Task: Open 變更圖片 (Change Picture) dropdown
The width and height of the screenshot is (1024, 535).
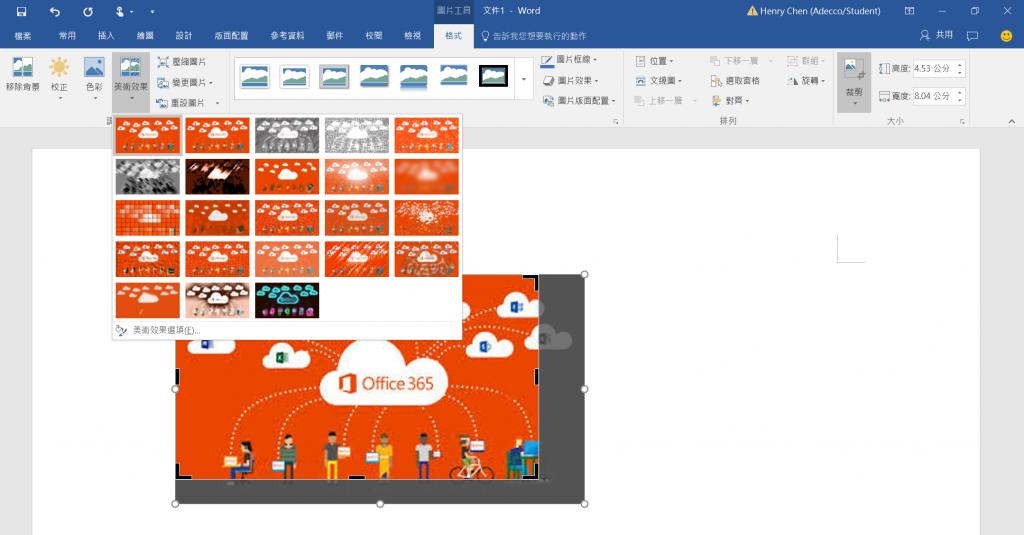Action: (x=185, y=82)
